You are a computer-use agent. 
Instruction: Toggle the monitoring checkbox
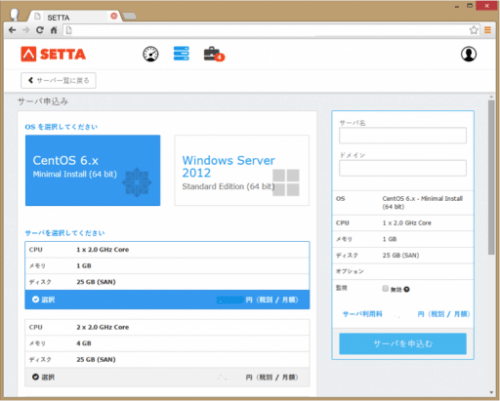pos(385,288)
